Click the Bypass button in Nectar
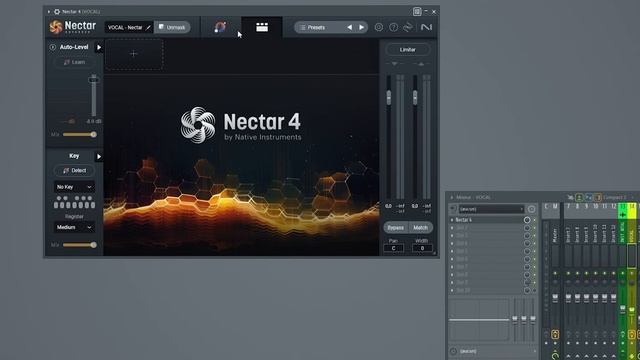This screenshot has height=360, width=640. tap(396, 227)
